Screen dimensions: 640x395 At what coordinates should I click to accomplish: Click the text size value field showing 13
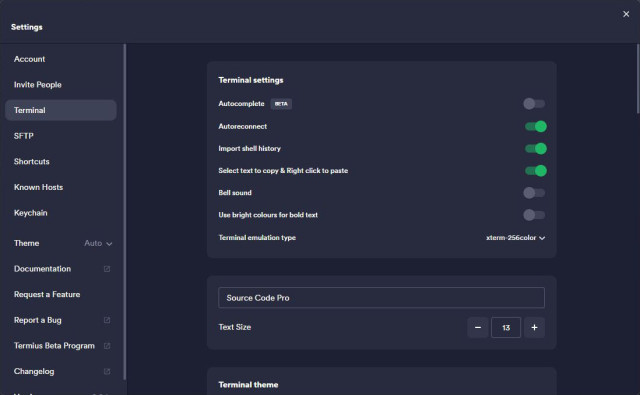click(x=506, y=327)
